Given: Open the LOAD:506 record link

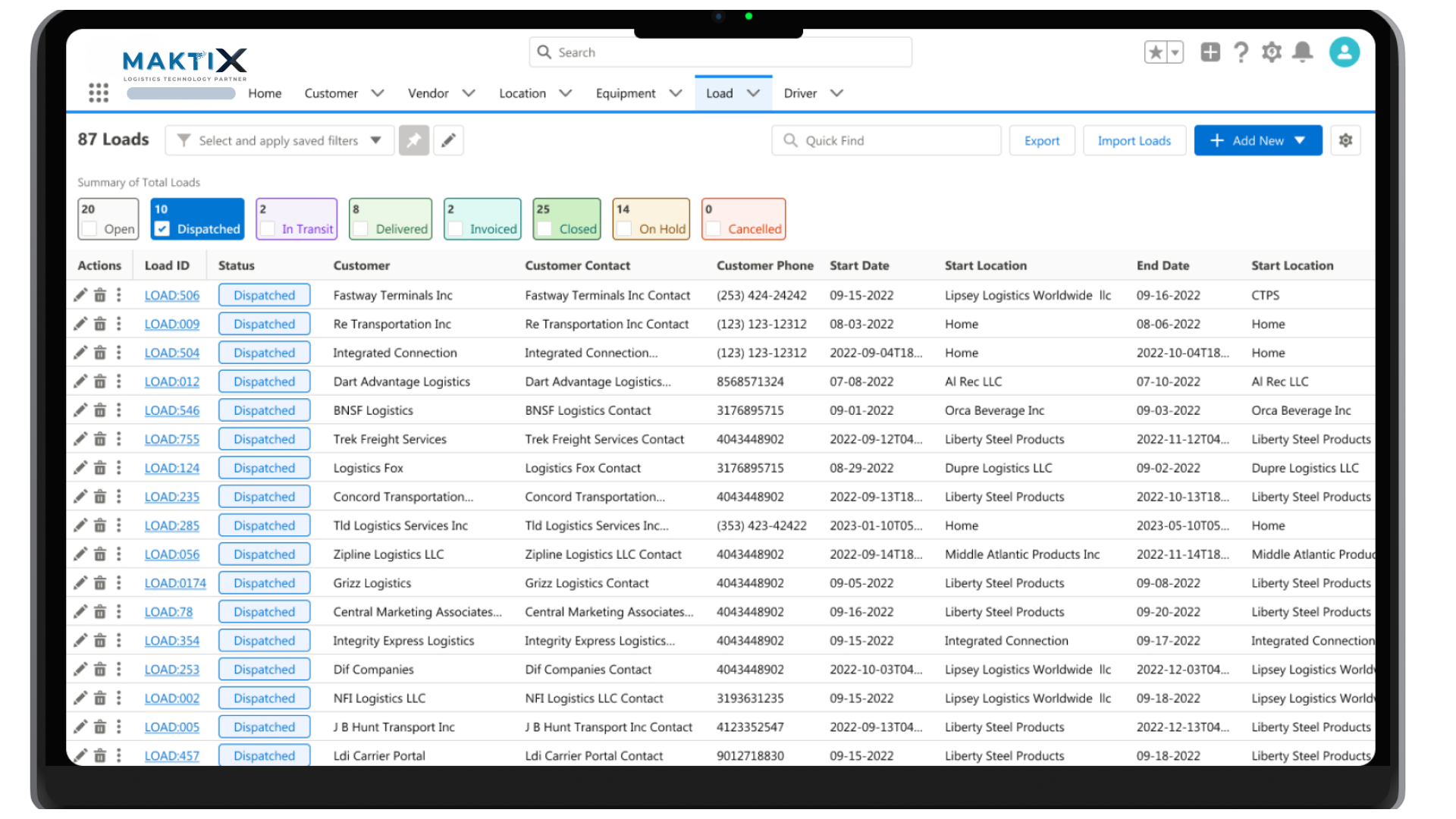Looking at the screenshot, I should coord(172,295).
